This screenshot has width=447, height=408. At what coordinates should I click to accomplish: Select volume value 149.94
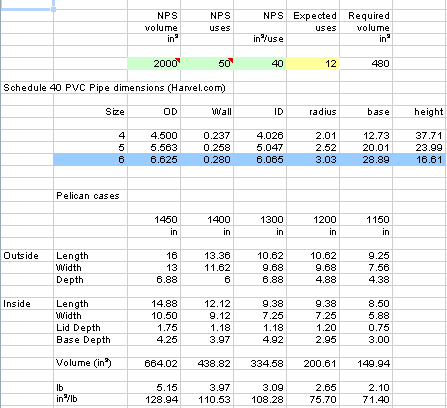click(373, 364)
